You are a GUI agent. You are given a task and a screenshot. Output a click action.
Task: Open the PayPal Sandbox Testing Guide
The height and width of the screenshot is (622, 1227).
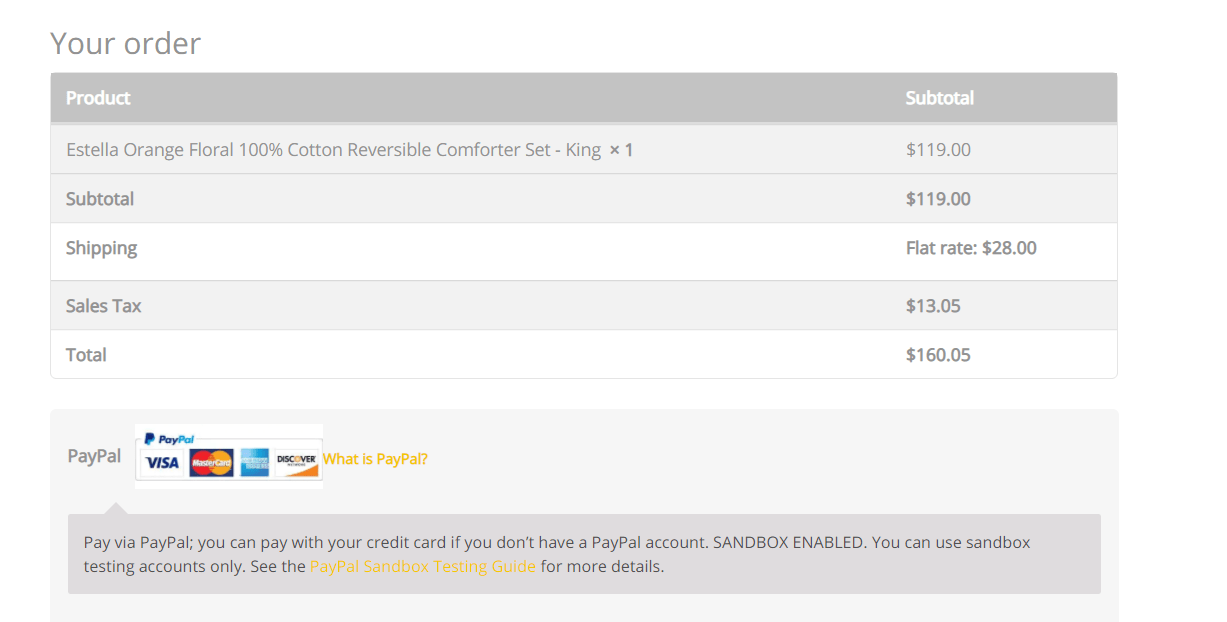point(422,566)
